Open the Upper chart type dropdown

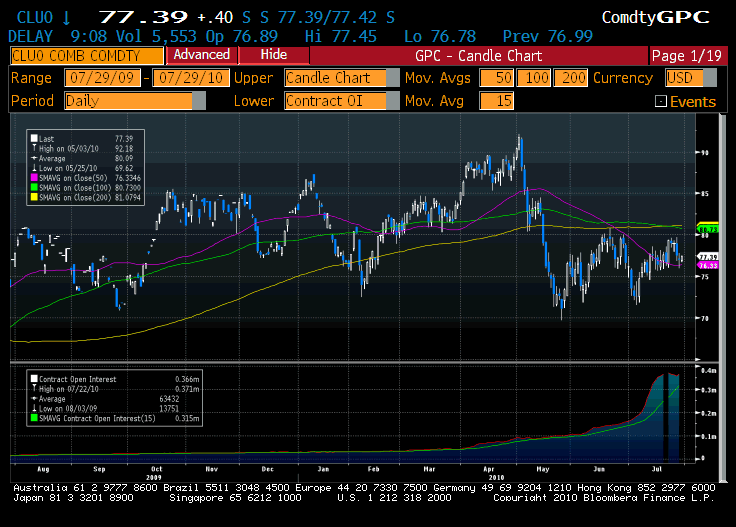click(x=335, y=78)
